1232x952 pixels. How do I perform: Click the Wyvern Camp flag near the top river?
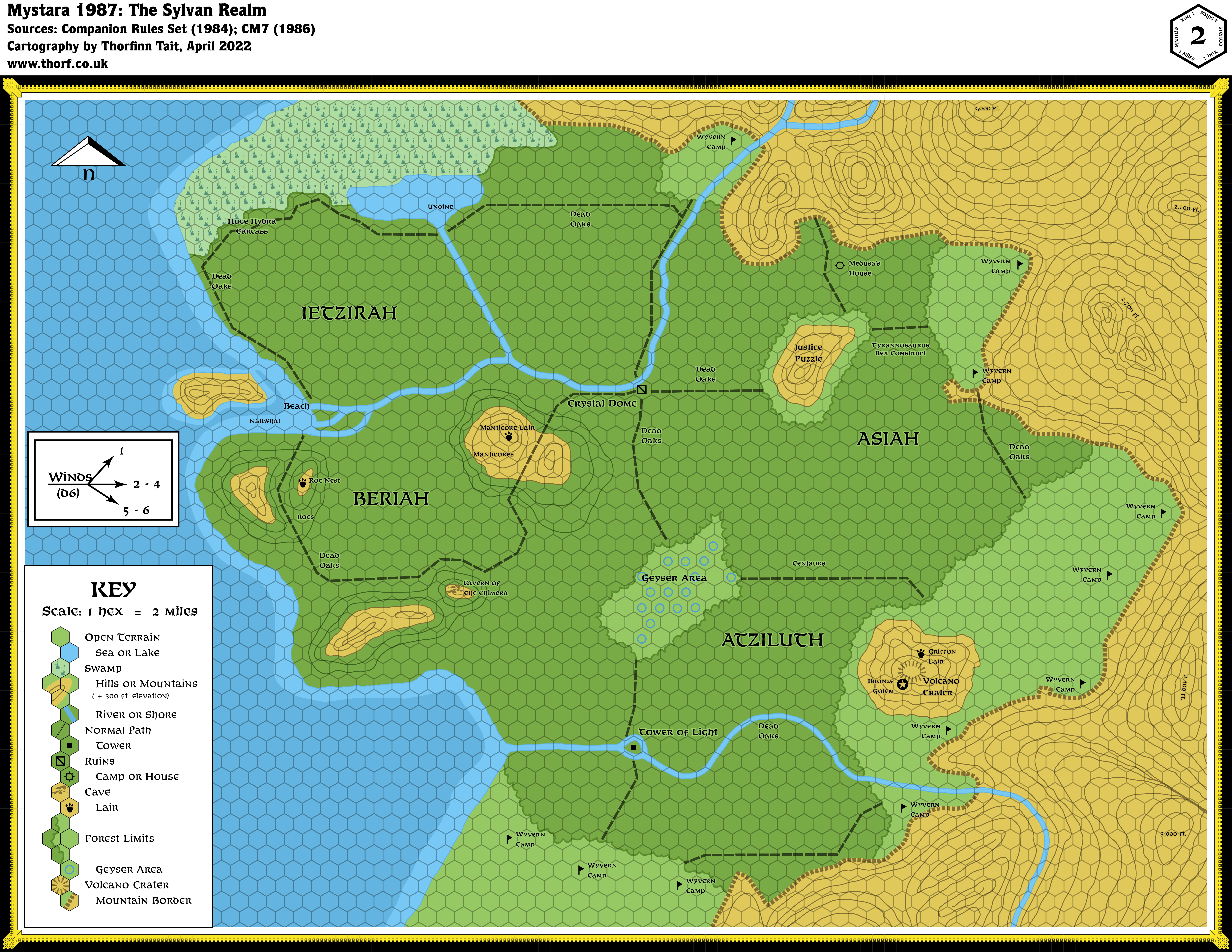[x=733, y=140]
